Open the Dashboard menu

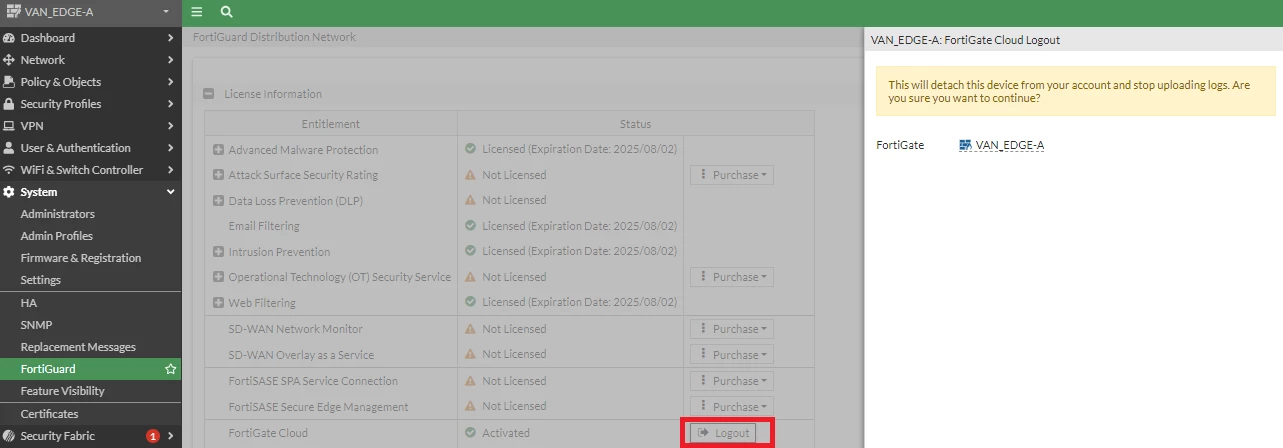point(90,38)
